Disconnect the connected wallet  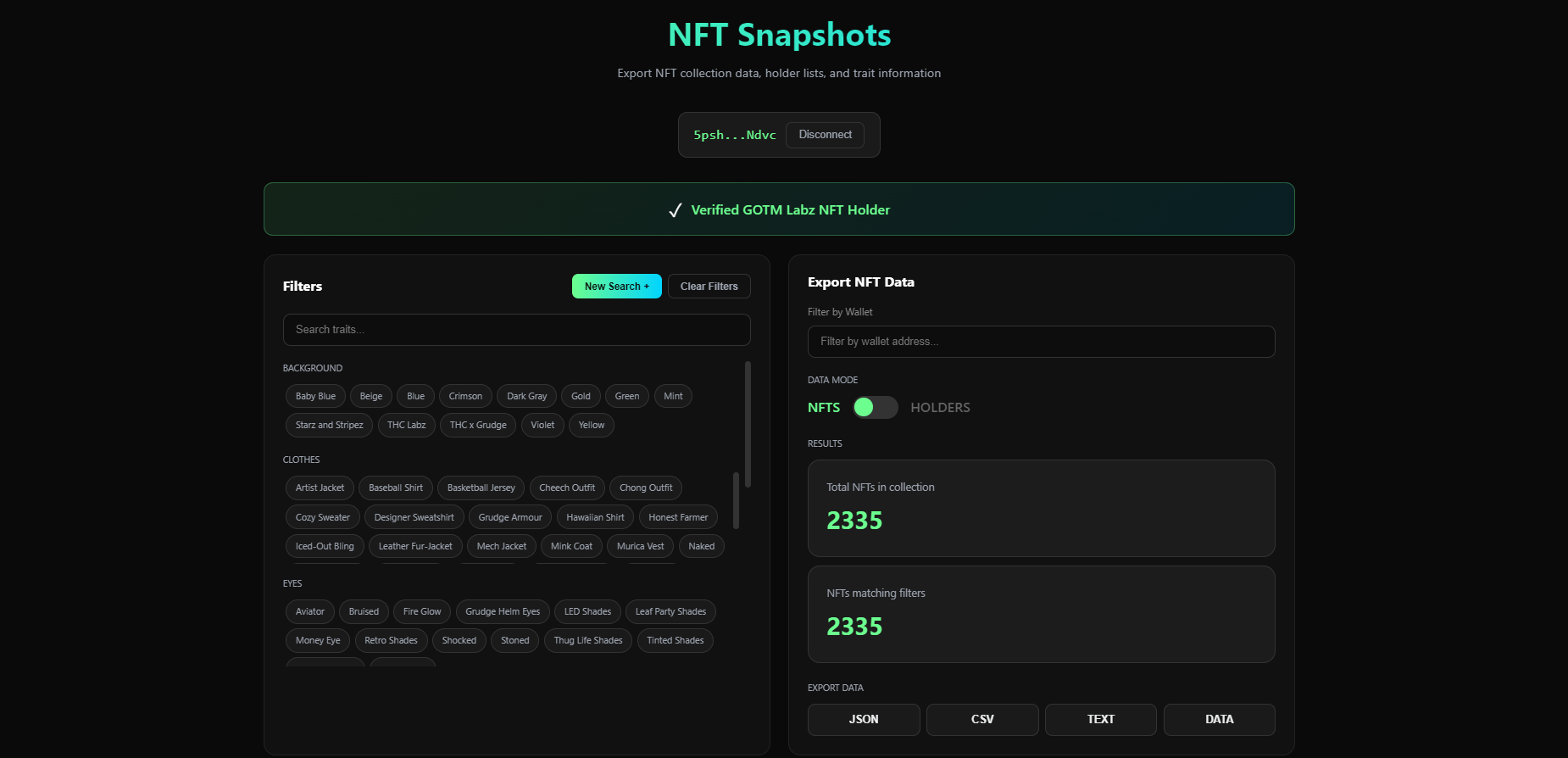point(825,135)
